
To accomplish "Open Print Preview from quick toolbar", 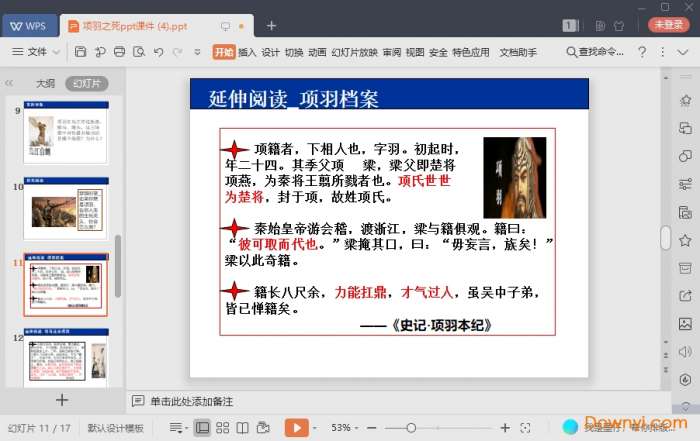I will (x=139, y=52).
